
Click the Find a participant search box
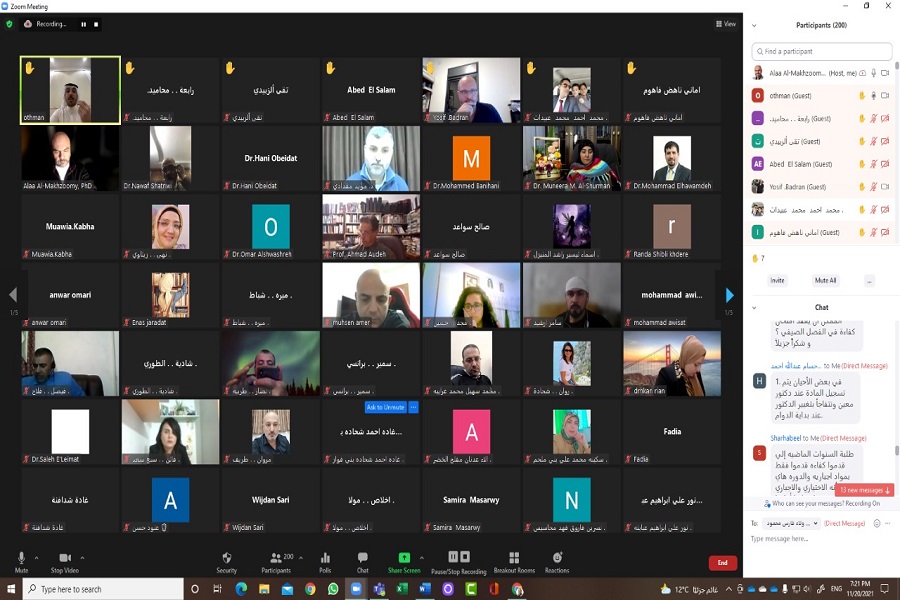click(x=821, y=51)
